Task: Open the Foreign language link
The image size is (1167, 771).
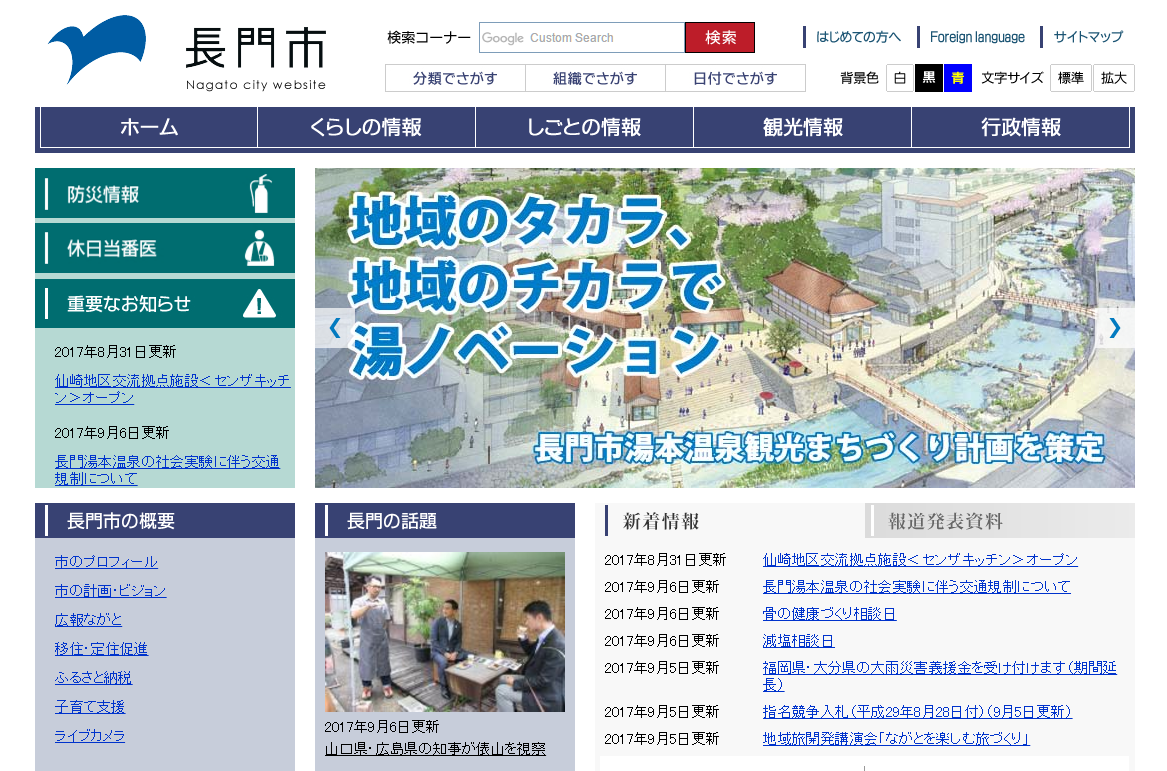Action: 977,37
